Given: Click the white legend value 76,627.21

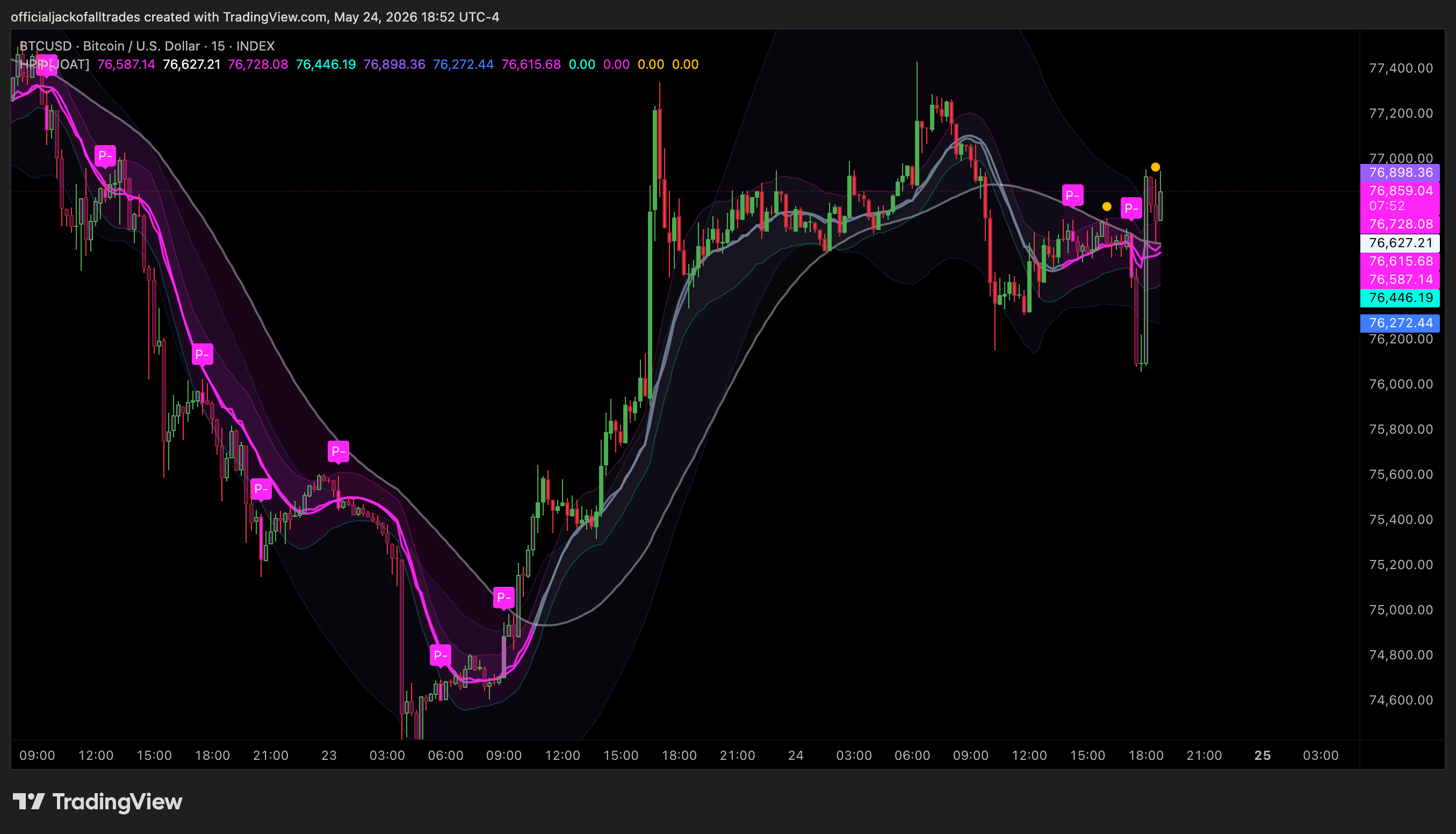Looking at the screenshot, I should point(192,64).
